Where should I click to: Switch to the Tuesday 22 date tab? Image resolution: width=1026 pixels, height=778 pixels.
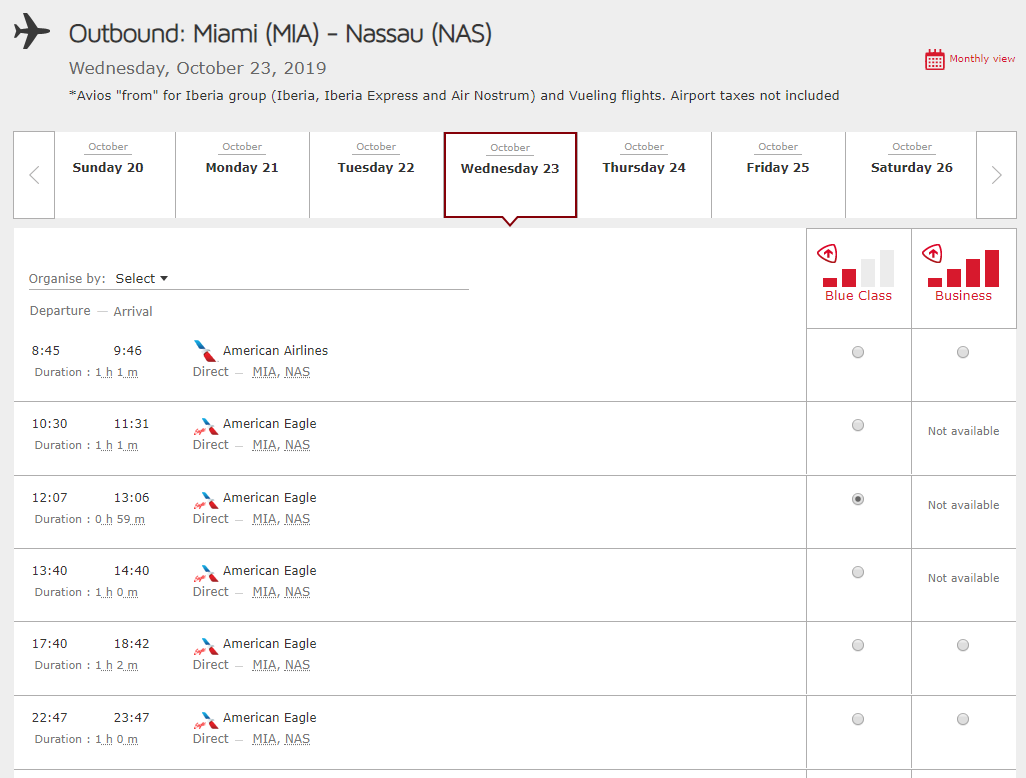pos(376,175)
